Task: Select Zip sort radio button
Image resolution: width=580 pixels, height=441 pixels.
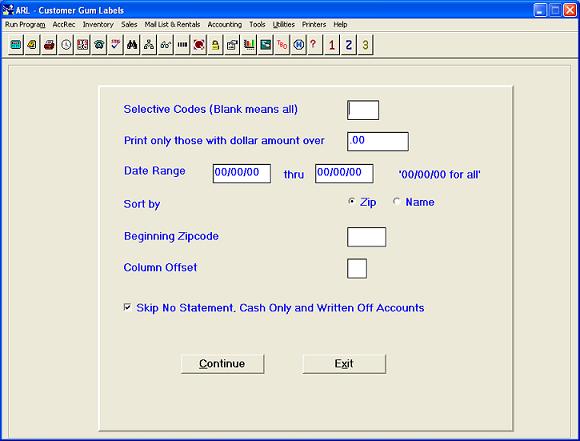Action: pyautogui.click(x=352, y=202)
